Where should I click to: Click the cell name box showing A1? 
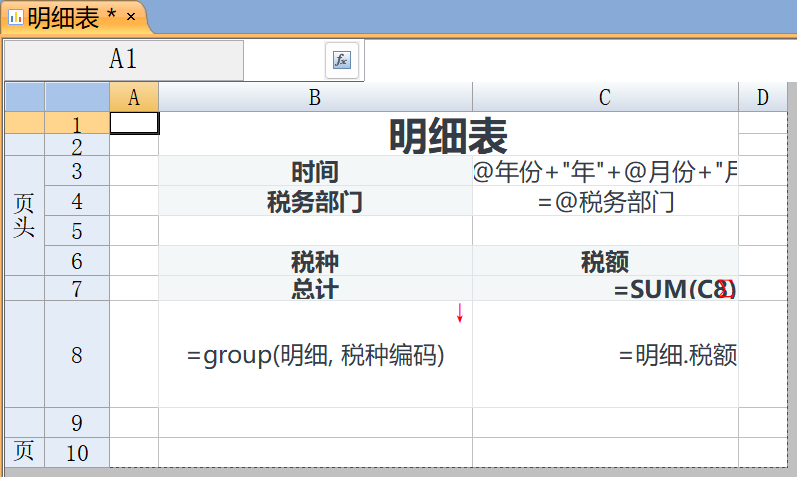[123, 60]
